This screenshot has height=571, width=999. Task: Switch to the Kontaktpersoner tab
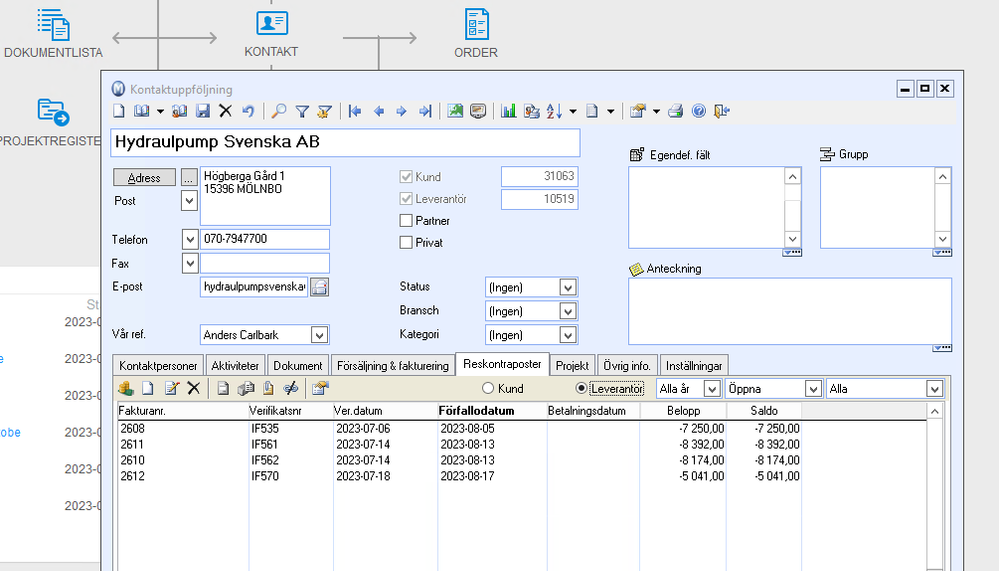[x=158, y=366]
